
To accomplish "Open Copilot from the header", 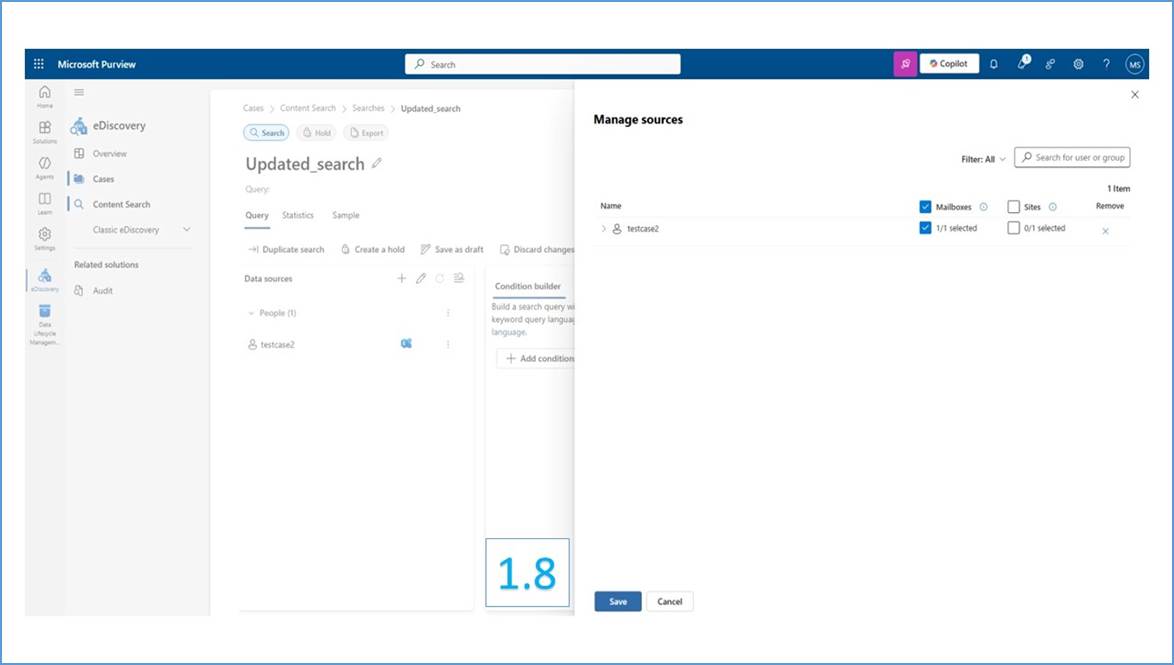I will coord(949,64).
